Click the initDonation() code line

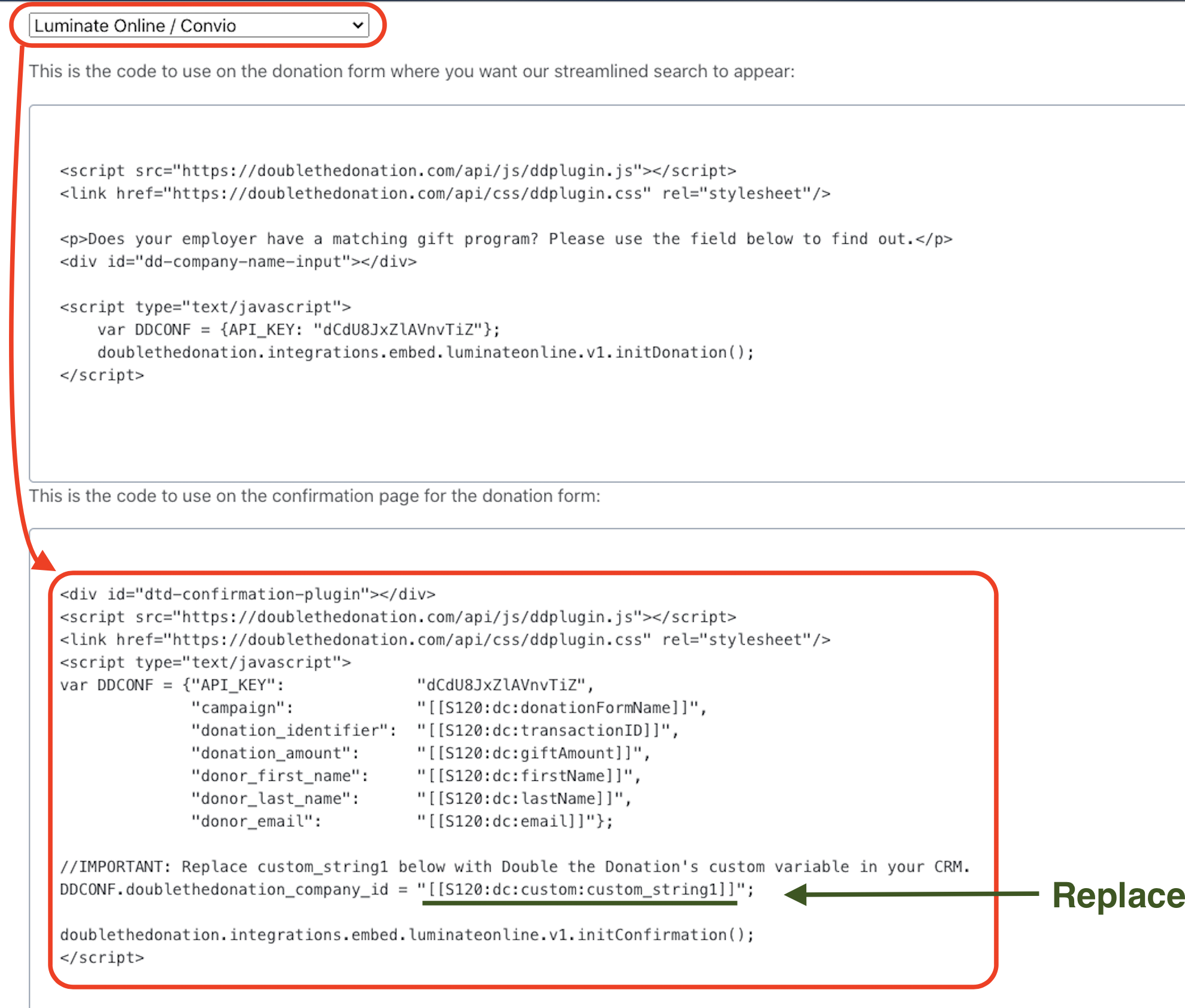pos(425,352)
